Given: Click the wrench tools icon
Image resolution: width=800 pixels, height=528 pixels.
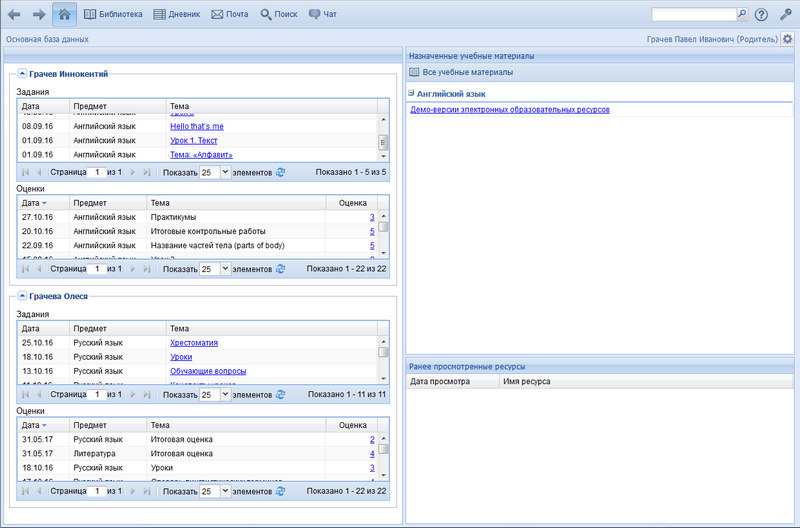Looking at the screenshot, I should [x=785, y=15].
